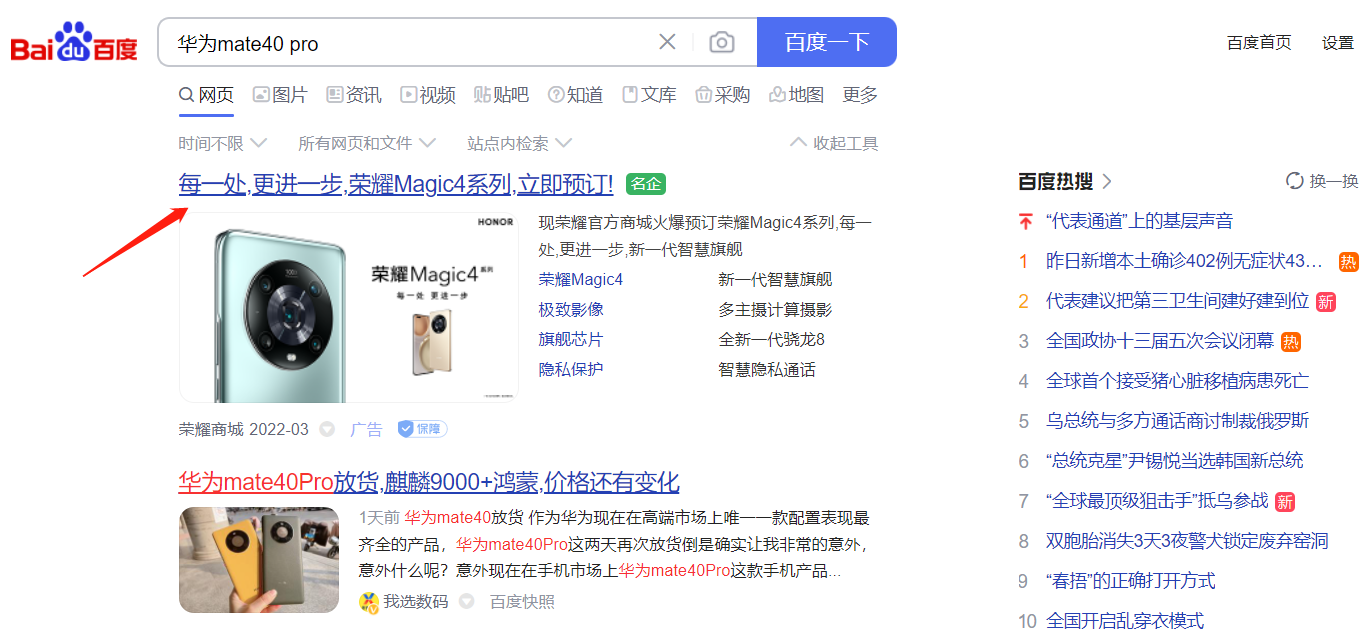Open 百度首页 link
This screenshot has width=1370, height=635.
1259,42
